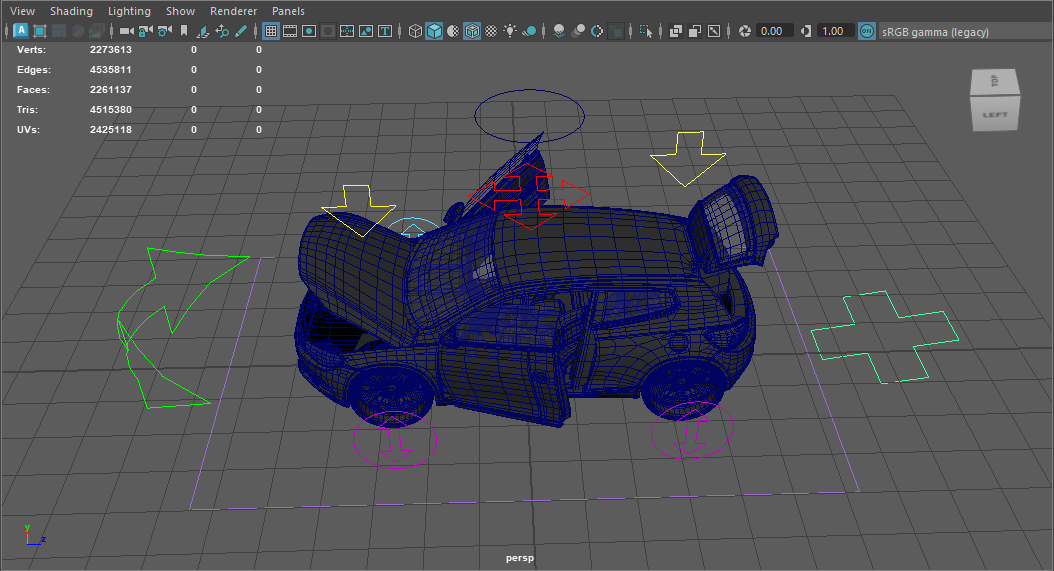
Task: Click the image plane icon
Action: (203, 31)
